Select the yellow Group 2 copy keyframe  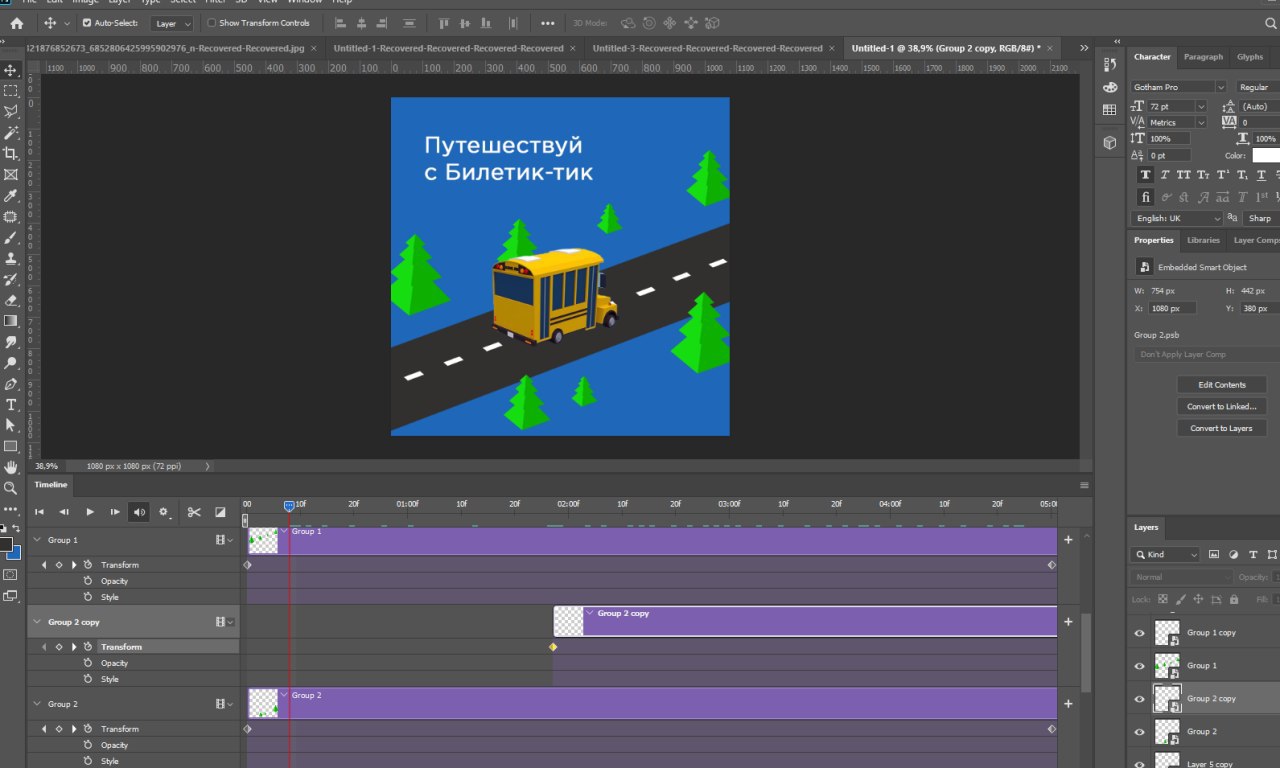click(x=553, y=647)
